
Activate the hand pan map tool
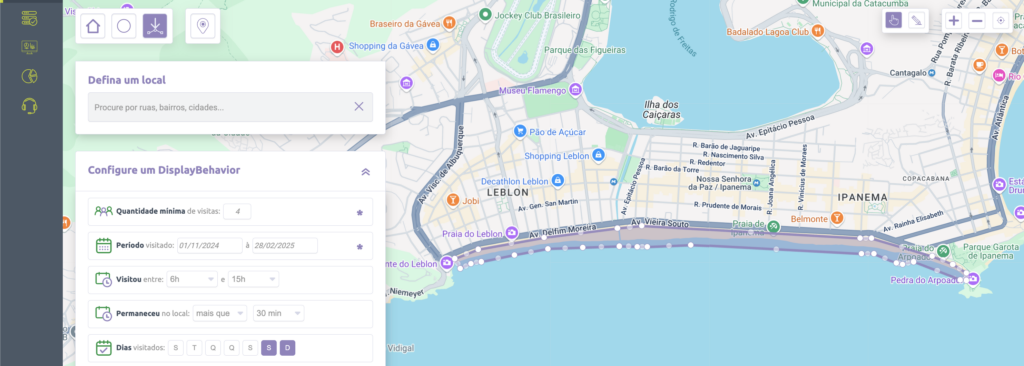[x=894, y=20]
